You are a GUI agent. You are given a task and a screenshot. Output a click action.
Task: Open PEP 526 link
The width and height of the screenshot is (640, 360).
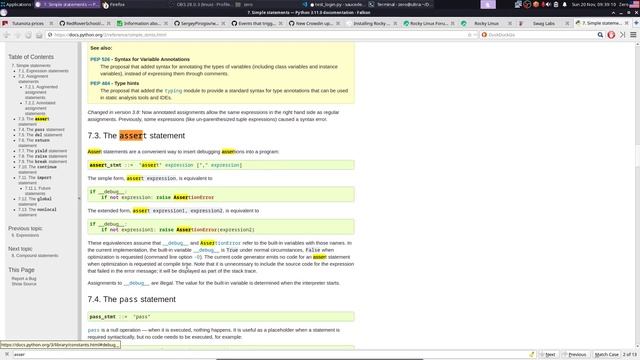100,59
